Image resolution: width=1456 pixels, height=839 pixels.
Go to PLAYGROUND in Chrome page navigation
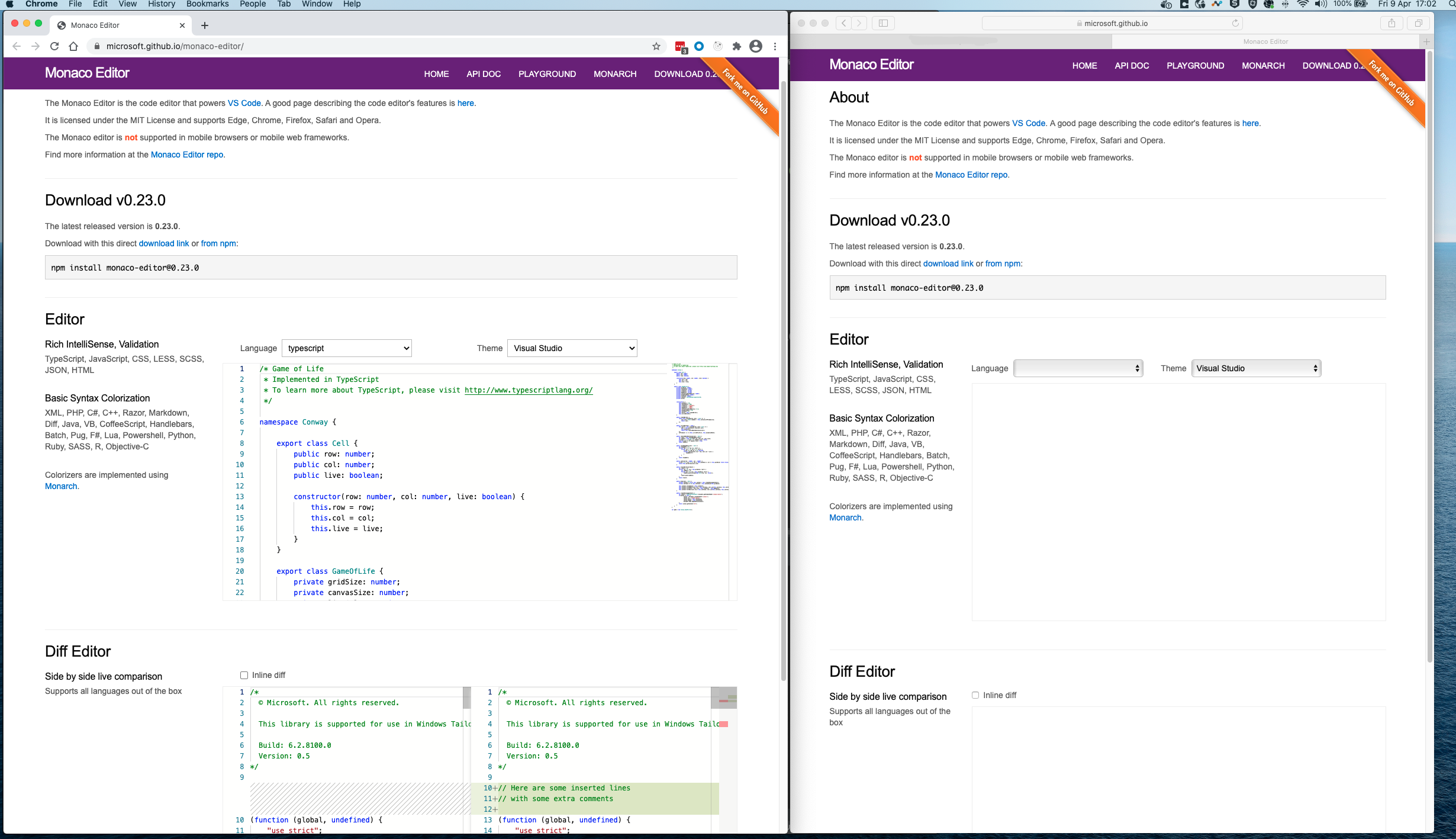point(547,74)
